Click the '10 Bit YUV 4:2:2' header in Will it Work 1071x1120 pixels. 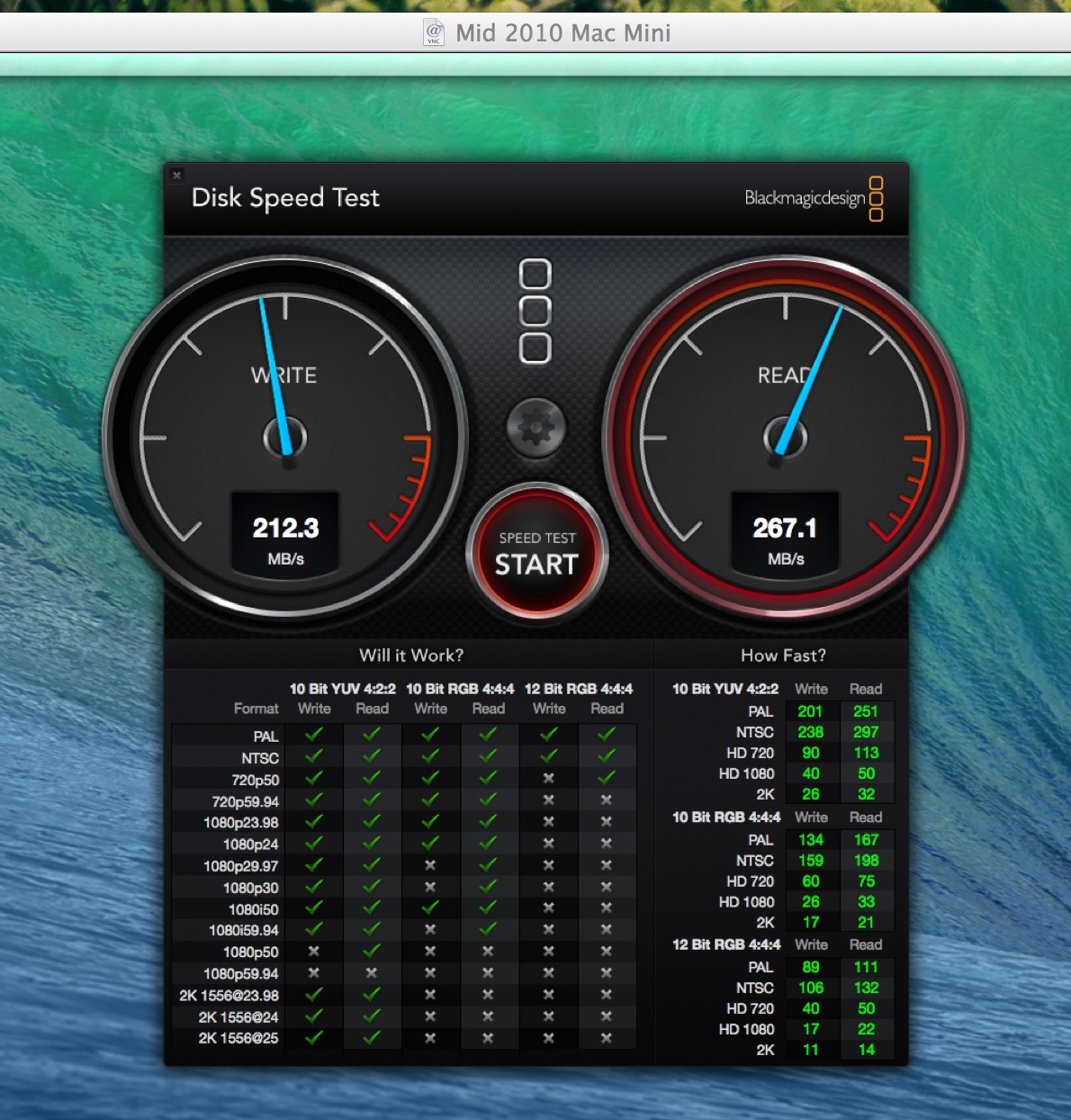click(x=342, y=689)
